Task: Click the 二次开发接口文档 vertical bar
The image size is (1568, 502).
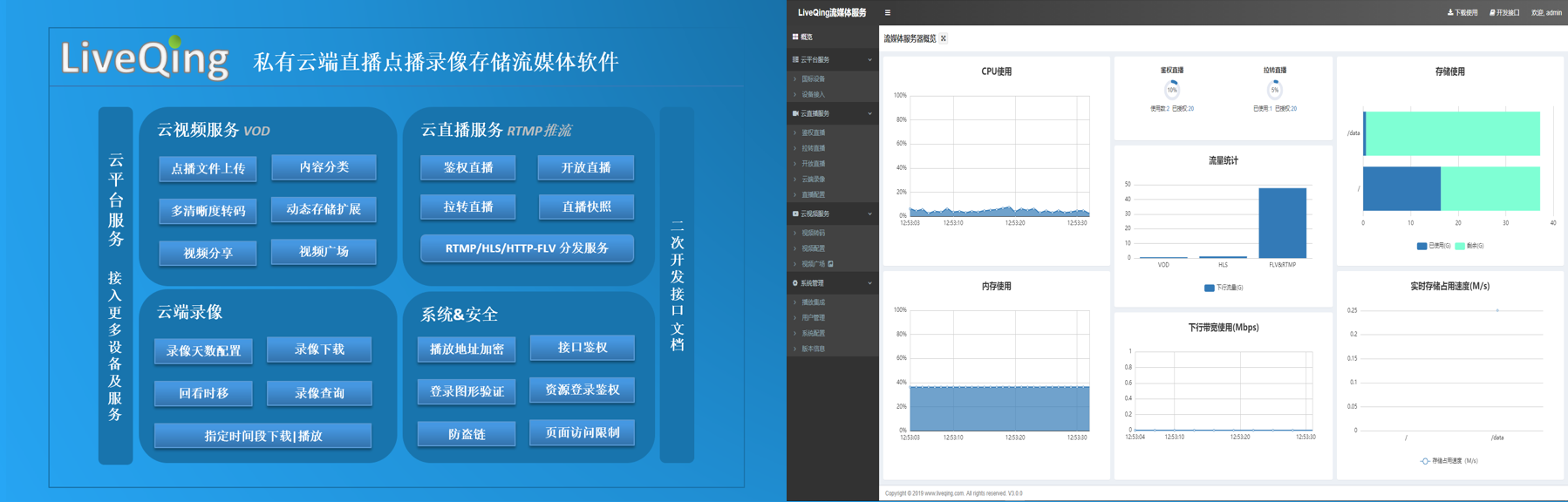Action: [677, 285]
